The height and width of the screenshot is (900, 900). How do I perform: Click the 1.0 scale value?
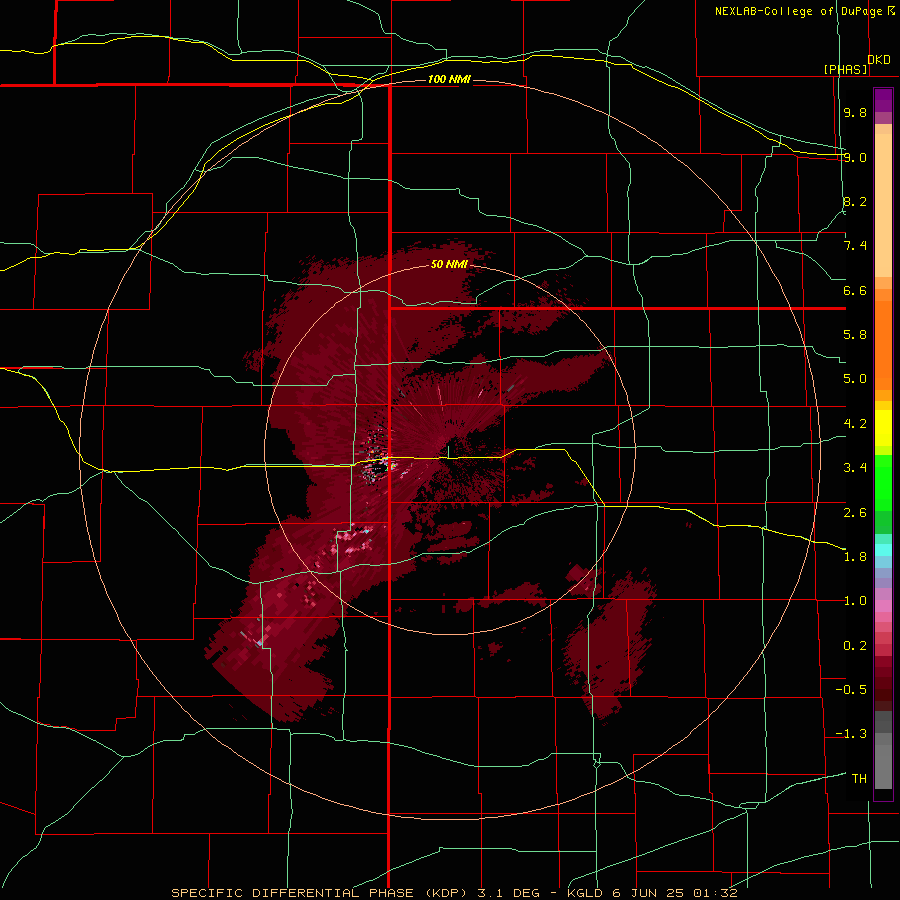[x=855, y=601]
